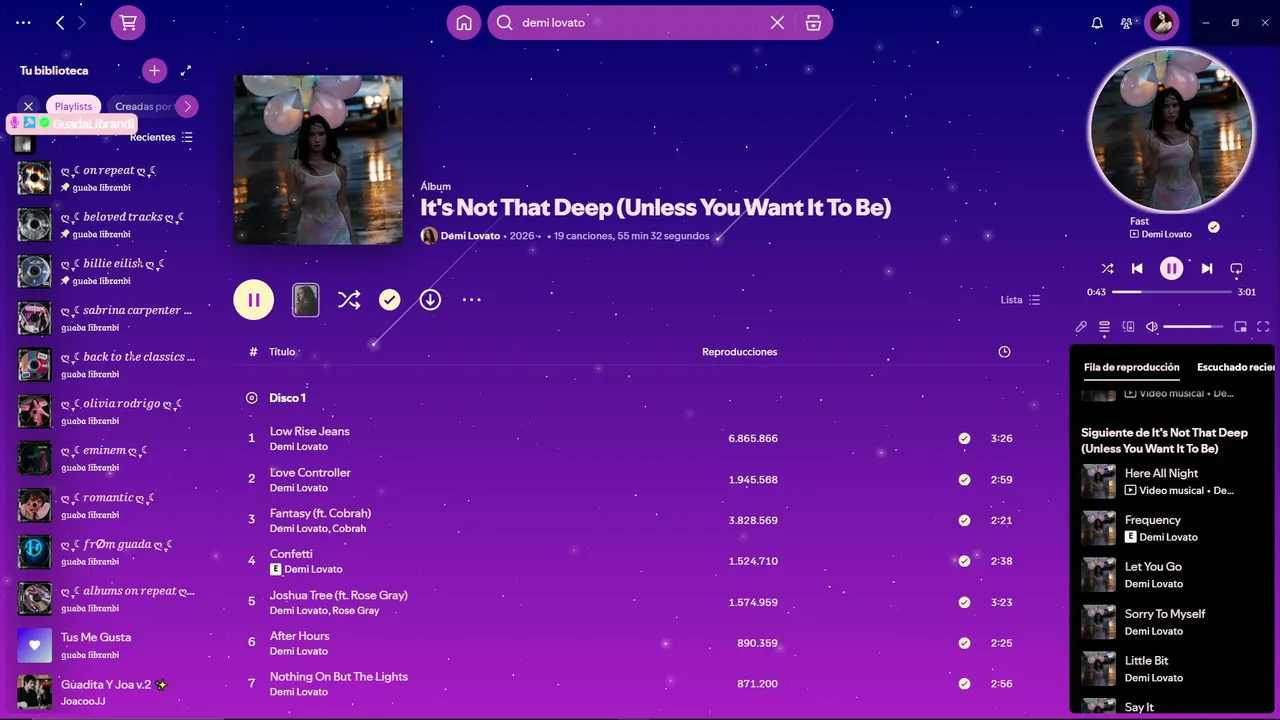1280x720 pixels.
Task: Toggle saved check for Joshua Tree
Action: pyautogui.click(x=964, y=602)
